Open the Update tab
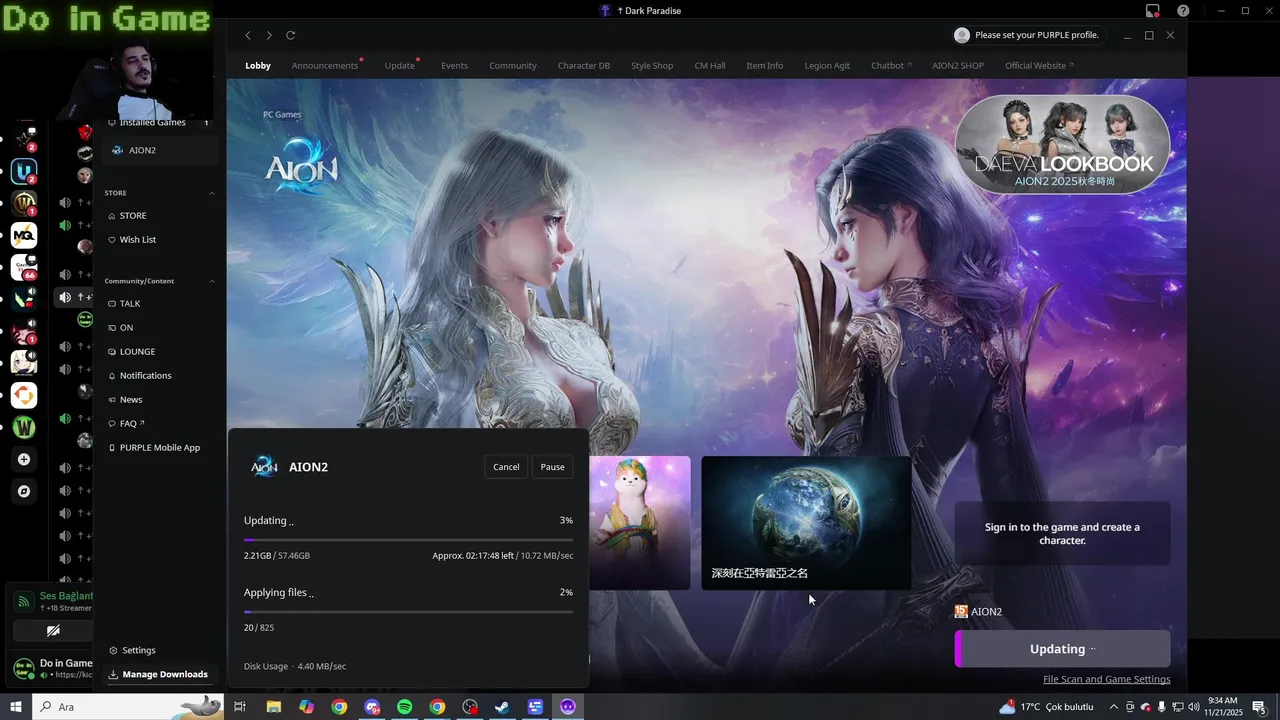 pos(399,66)
